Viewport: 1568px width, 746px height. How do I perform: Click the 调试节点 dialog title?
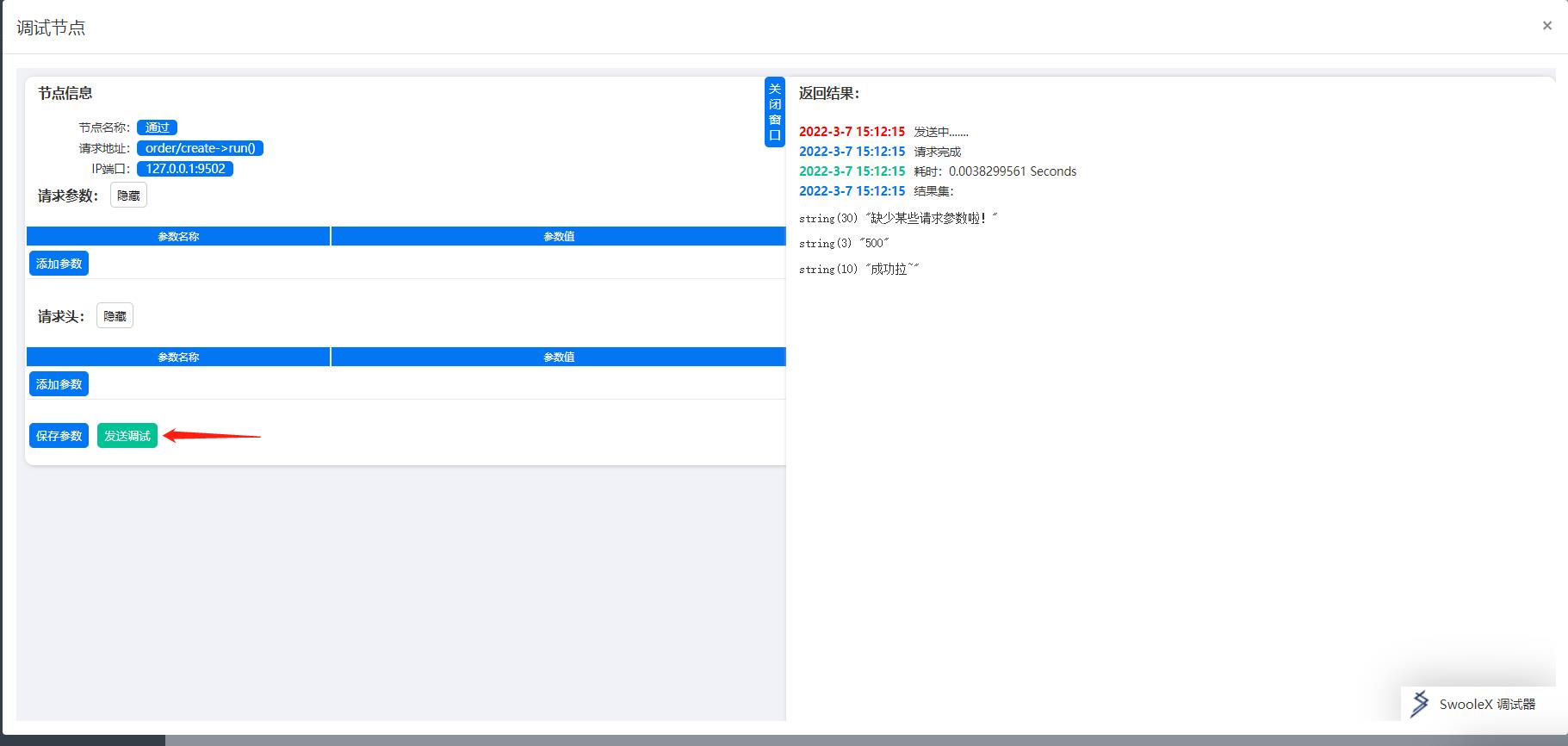pos(51,28)
